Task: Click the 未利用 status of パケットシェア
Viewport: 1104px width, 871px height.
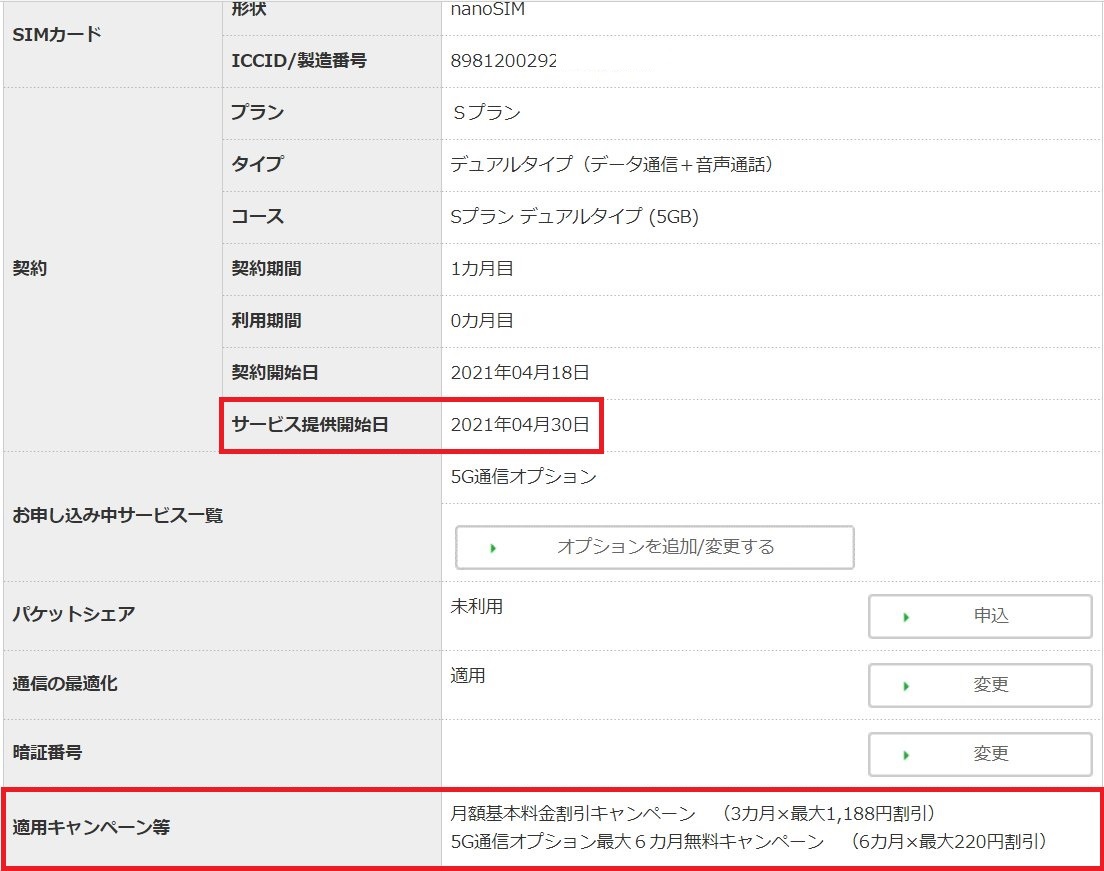Action: coord(477,607)
